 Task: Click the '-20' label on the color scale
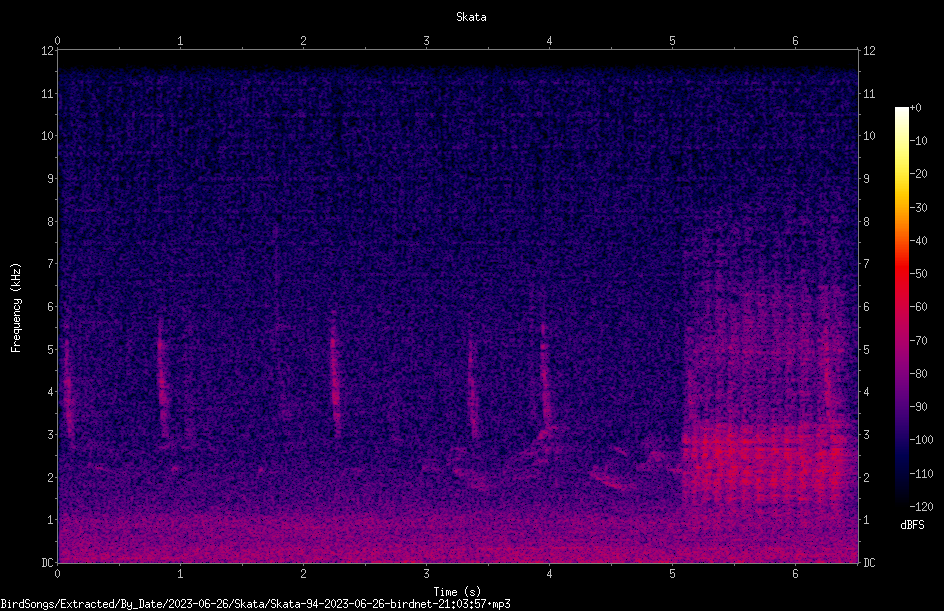click(918, 173)
